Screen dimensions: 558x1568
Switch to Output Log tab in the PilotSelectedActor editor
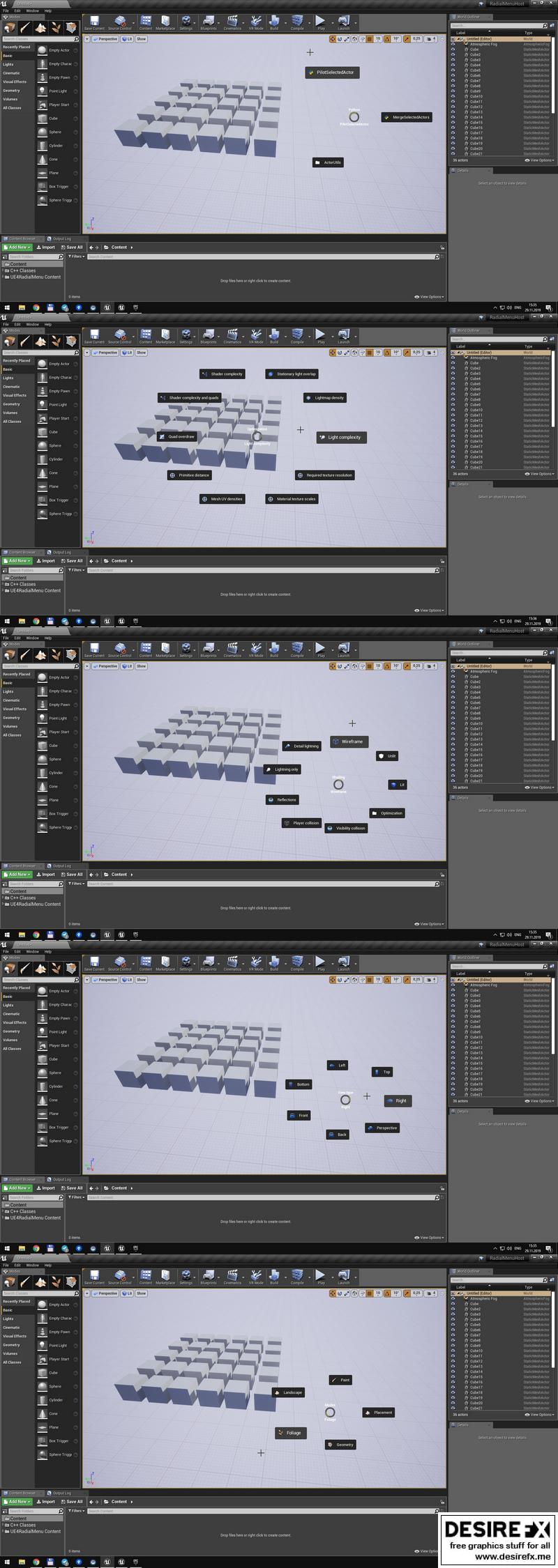(61, 239)
